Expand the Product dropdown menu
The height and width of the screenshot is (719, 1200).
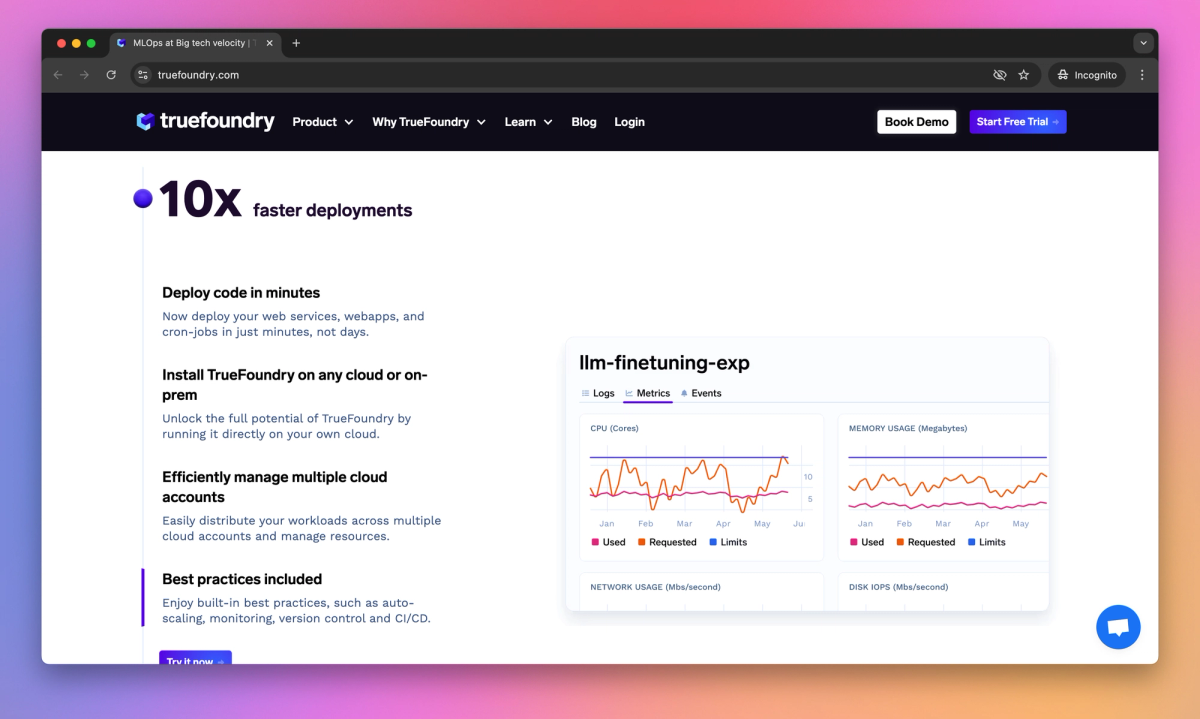[323, 122]
